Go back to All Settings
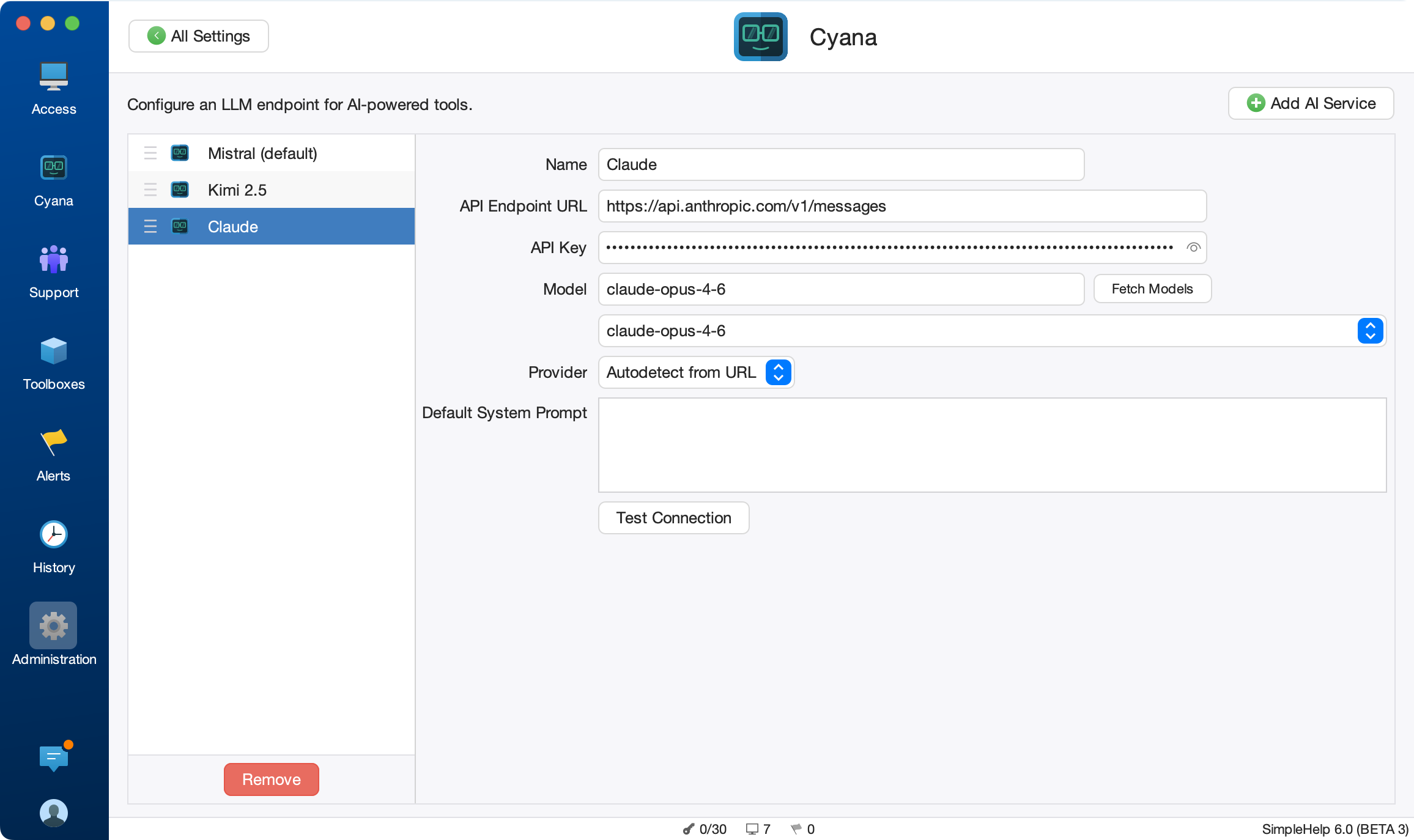The image size is (1414, 840). click(199, 36)
